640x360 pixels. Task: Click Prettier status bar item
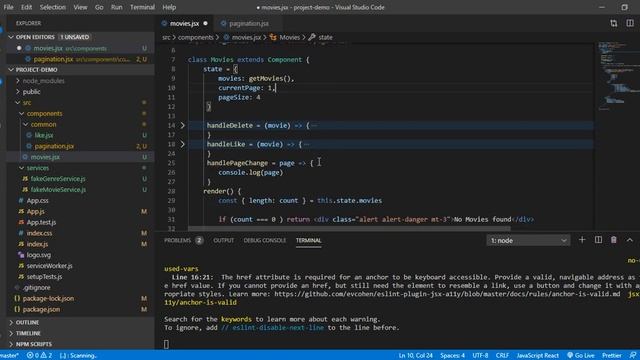[x=611, y=356]
